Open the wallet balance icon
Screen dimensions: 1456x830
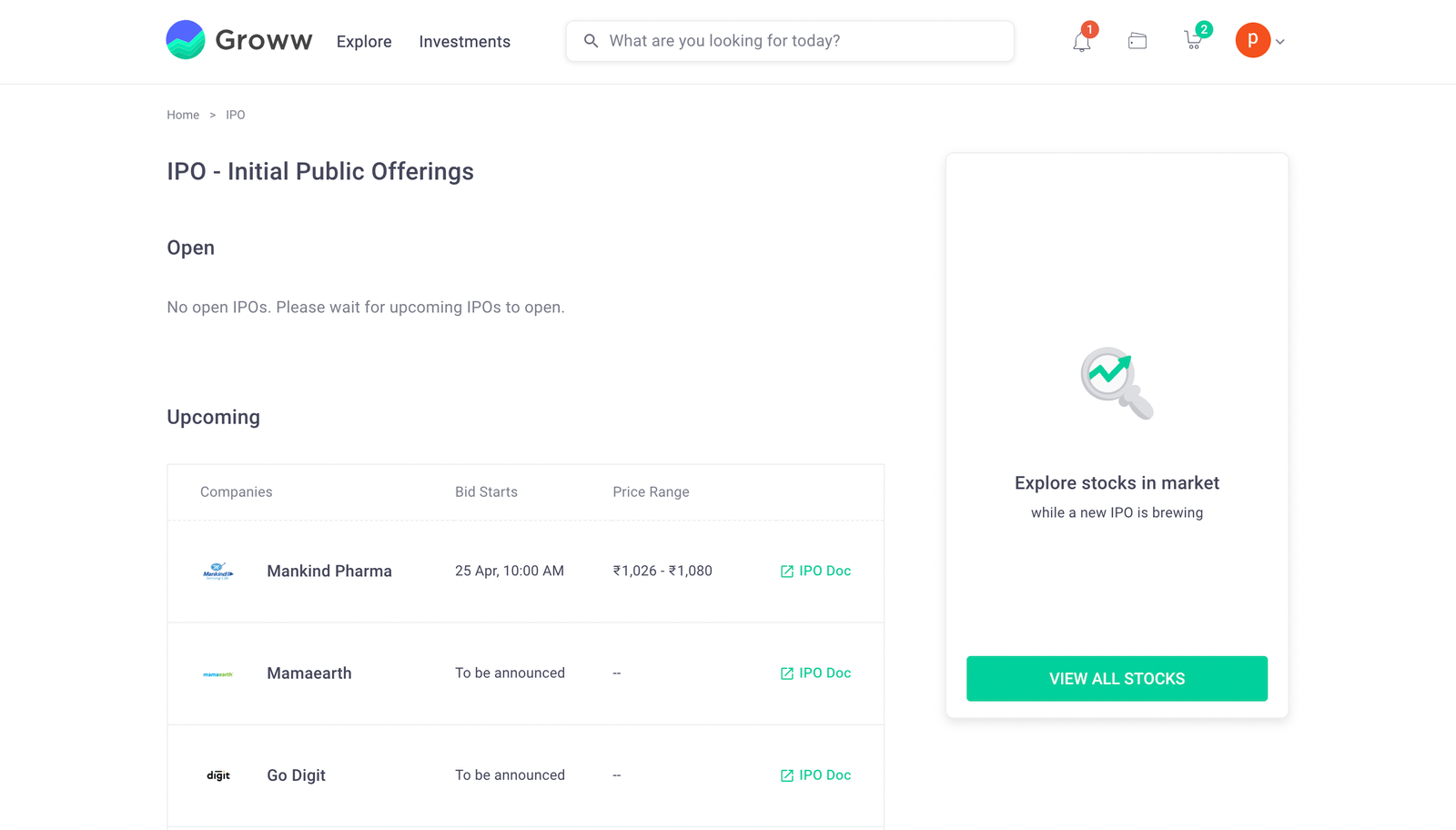[1137, 41]
